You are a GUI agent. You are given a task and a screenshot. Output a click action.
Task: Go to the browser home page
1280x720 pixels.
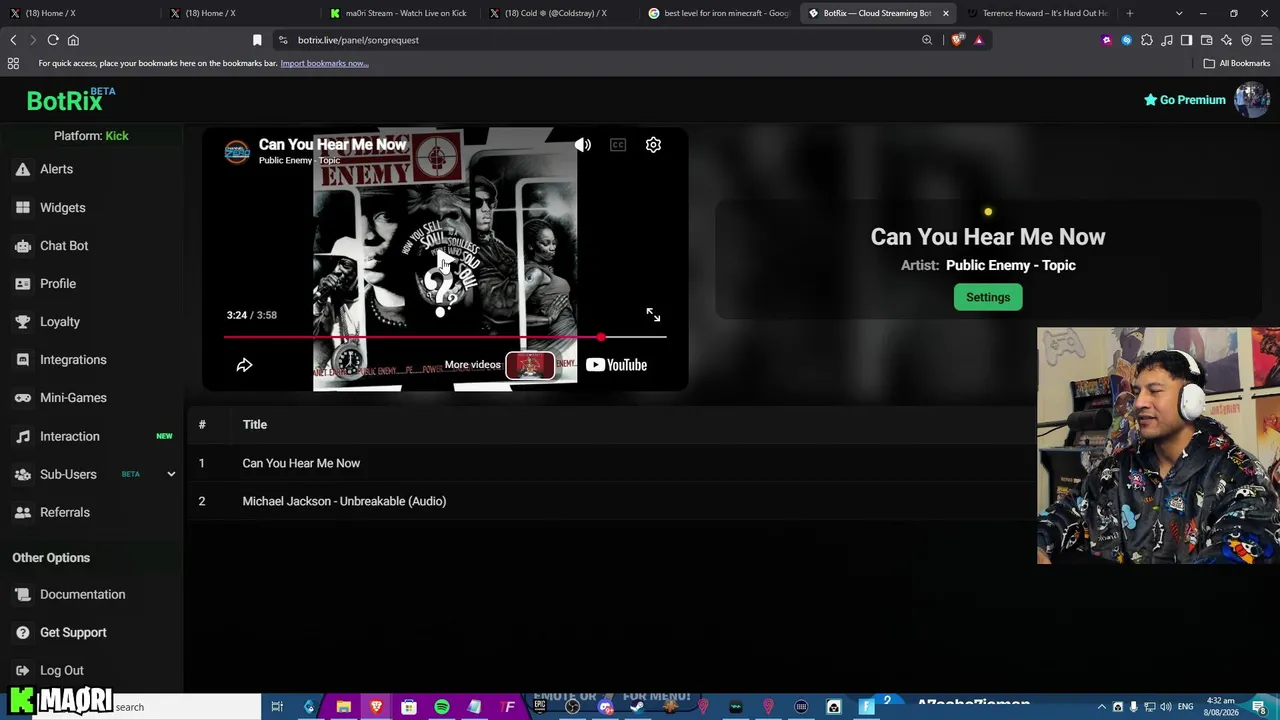73,40
